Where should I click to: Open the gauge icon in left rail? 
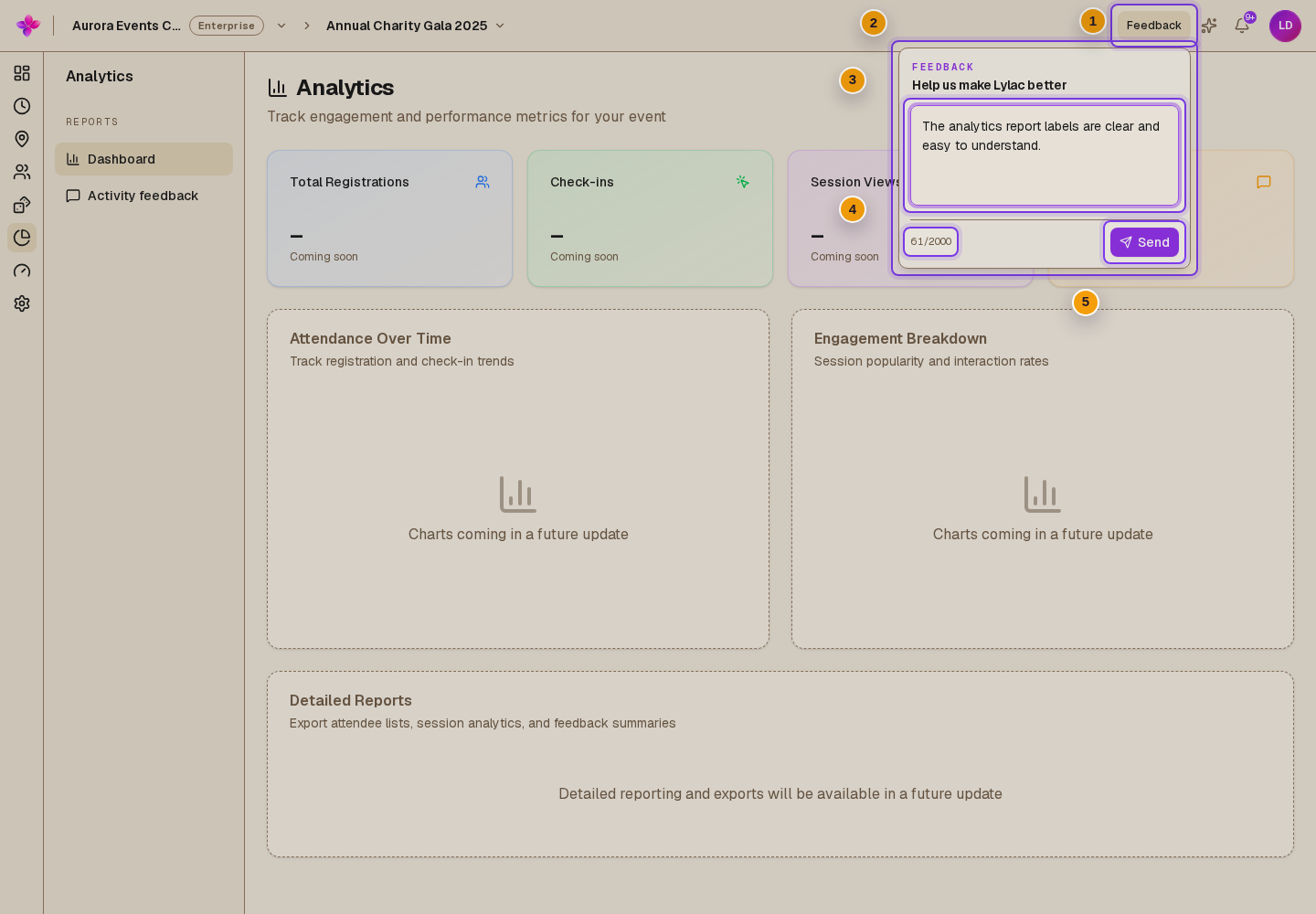[x=22, y=271]
